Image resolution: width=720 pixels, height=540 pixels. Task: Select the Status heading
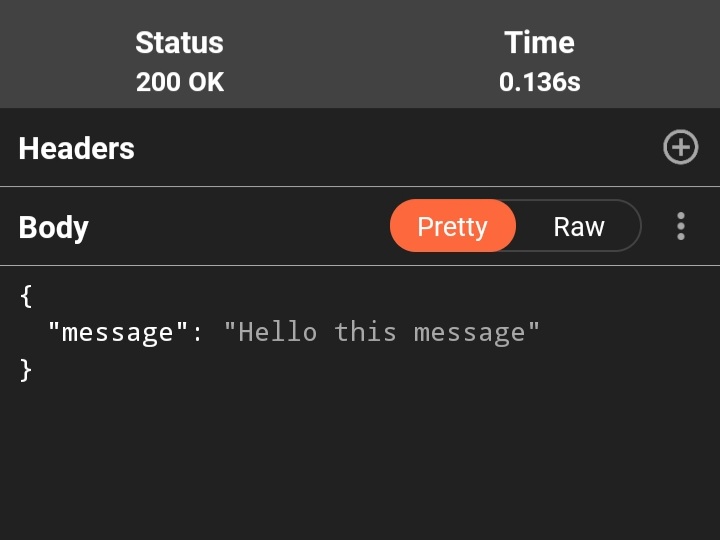coord(180,43)
